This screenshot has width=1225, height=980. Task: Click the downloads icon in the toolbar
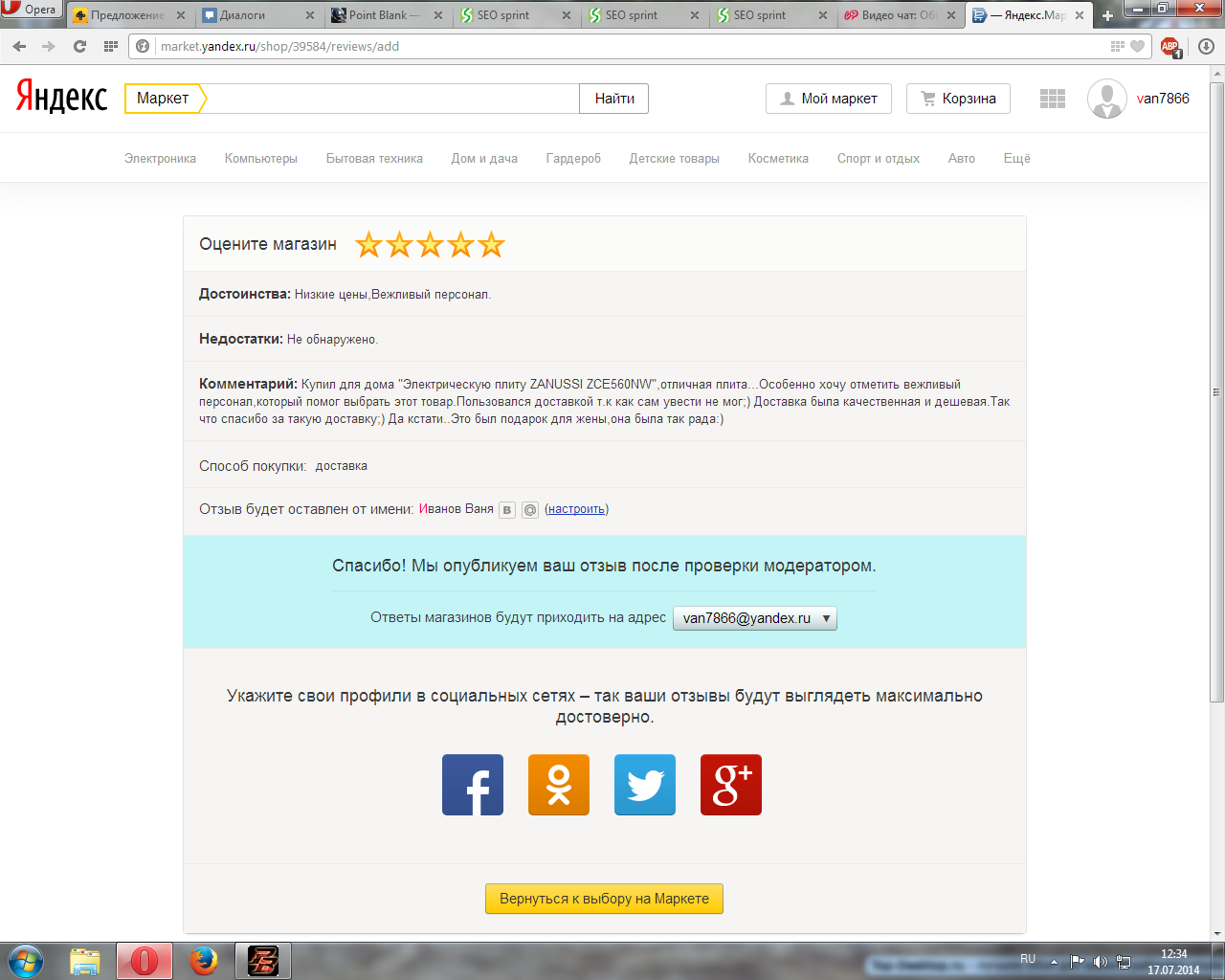(1206, 46)
